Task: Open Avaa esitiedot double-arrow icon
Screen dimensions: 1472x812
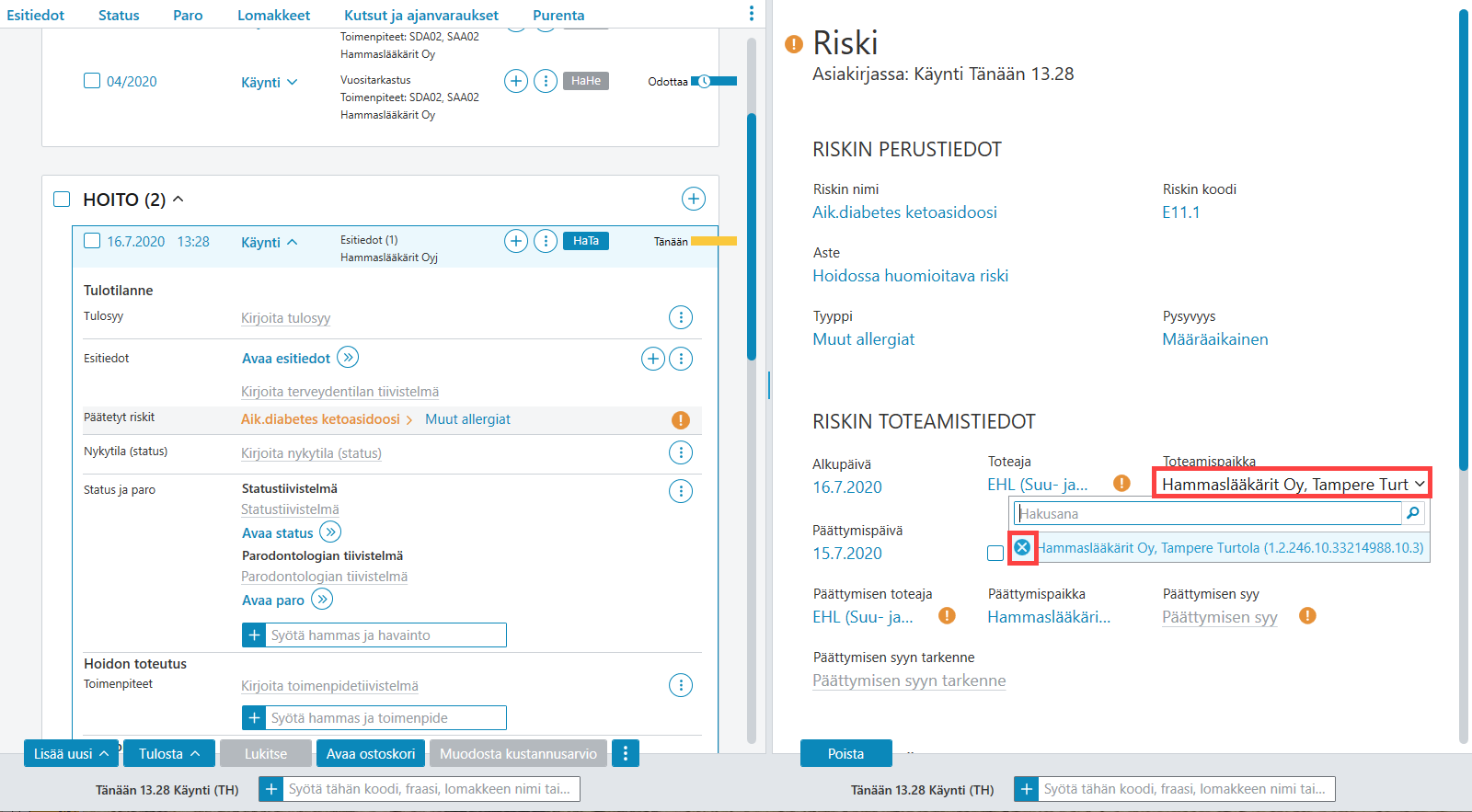Action: tap(348, 357)
